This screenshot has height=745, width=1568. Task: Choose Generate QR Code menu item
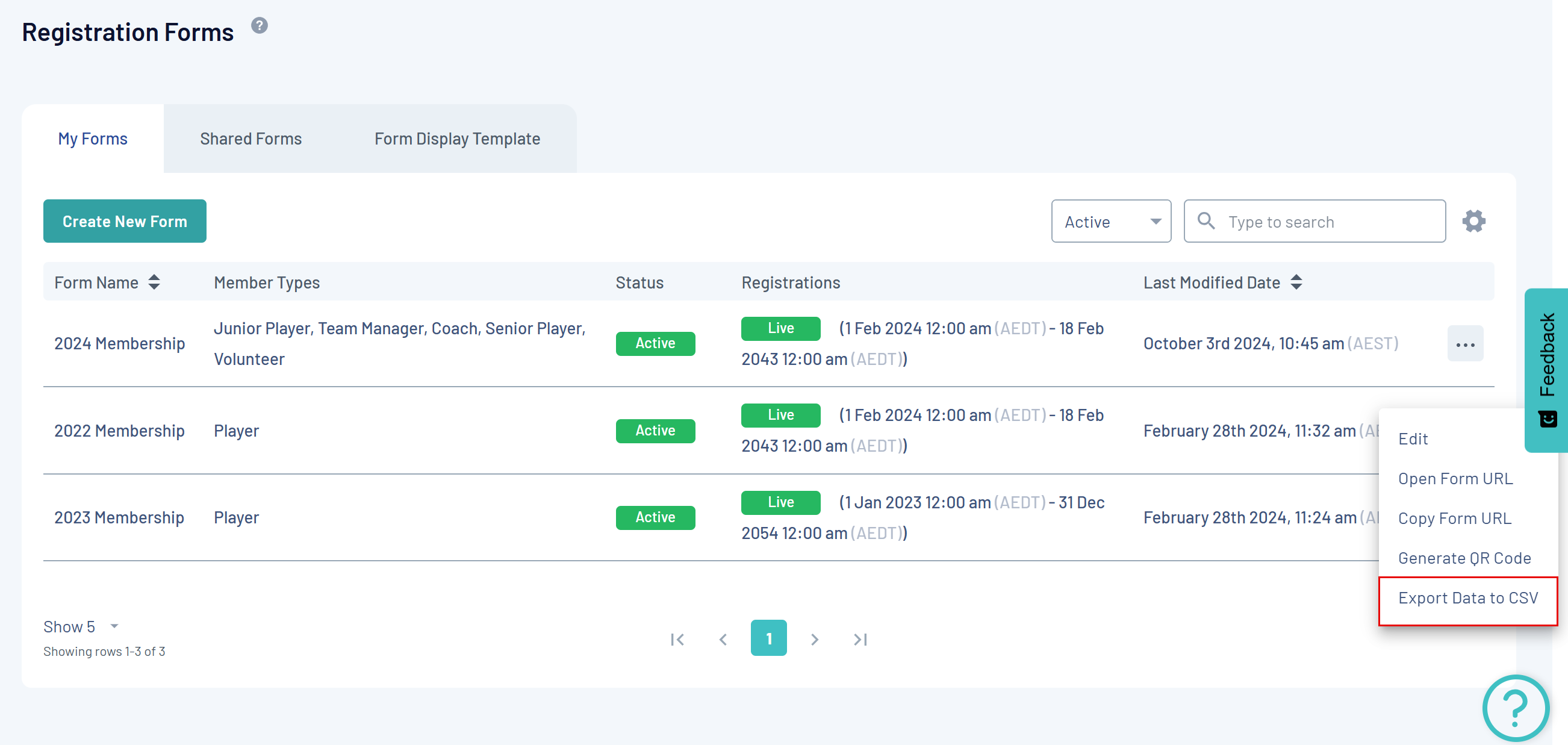point(1464,558)
